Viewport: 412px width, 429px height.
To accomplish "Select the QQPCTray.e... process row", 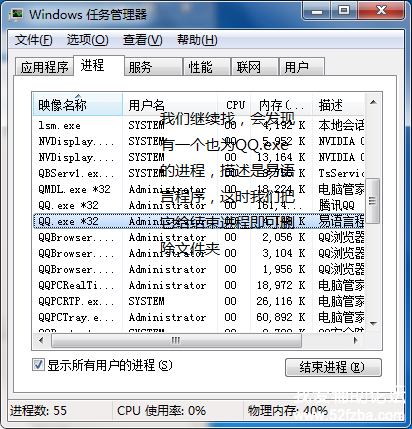I will [x=199, y=317].
